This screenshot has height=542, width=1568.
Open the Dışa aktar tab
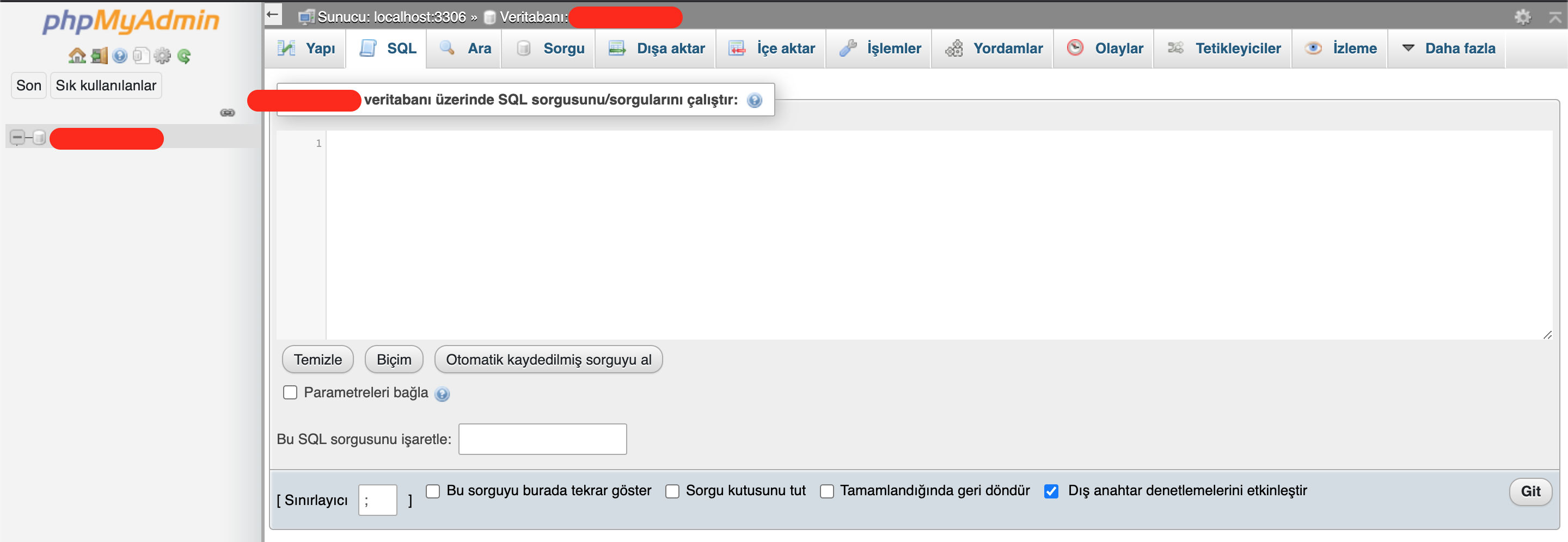[x=656, y=48]
